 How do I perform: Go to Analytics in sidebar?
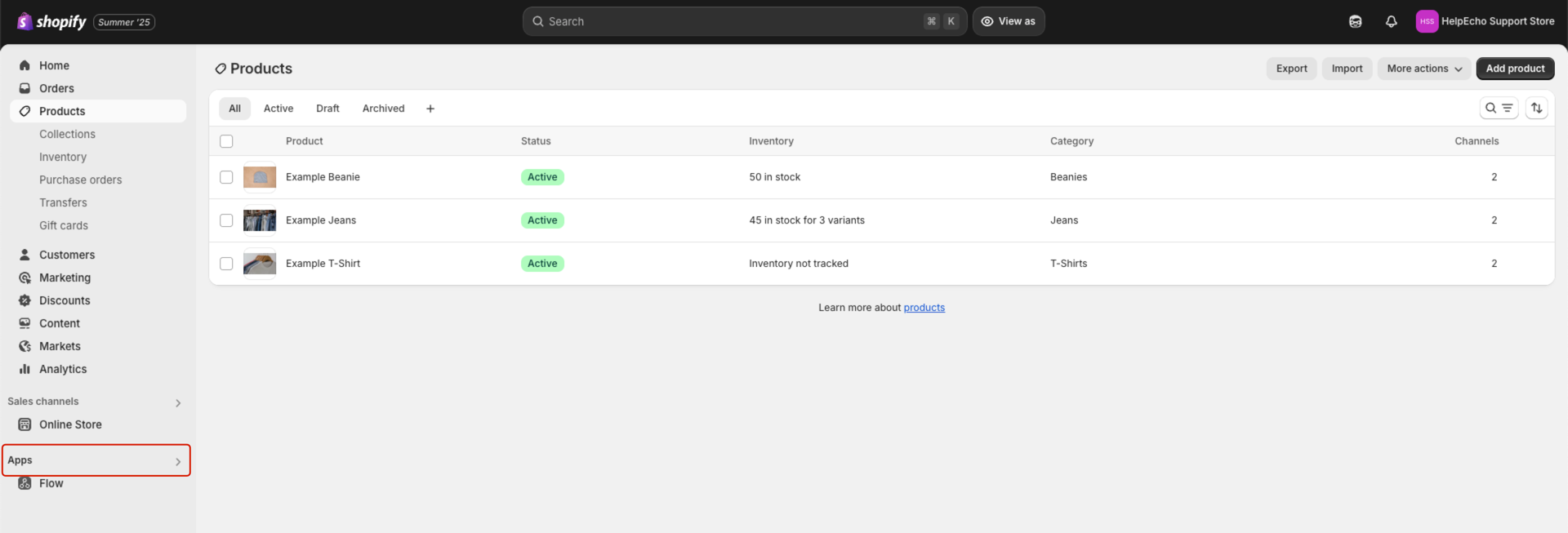[63, 369]
